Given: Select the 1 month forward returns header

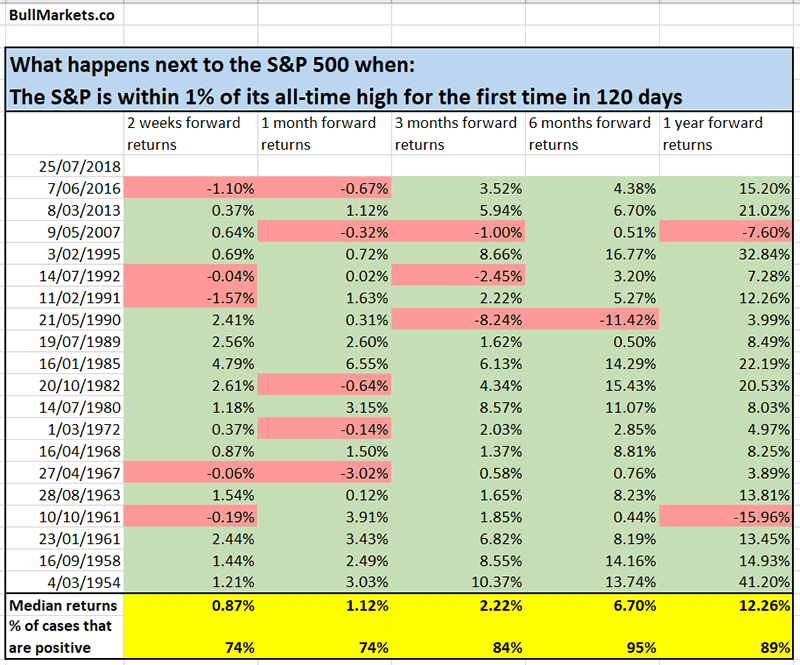Looking at the screenshot, I should pyautogui.click(x=323, y=133).
